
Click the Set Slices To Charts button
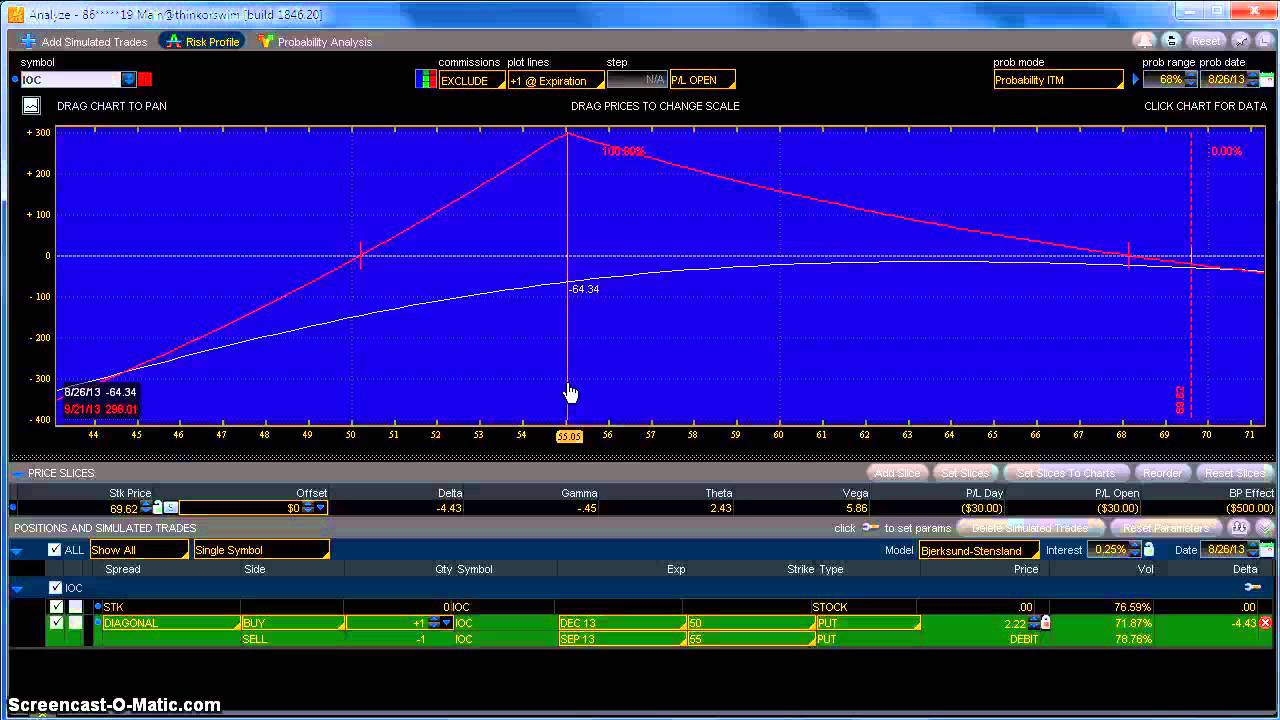click(1065, 473)
